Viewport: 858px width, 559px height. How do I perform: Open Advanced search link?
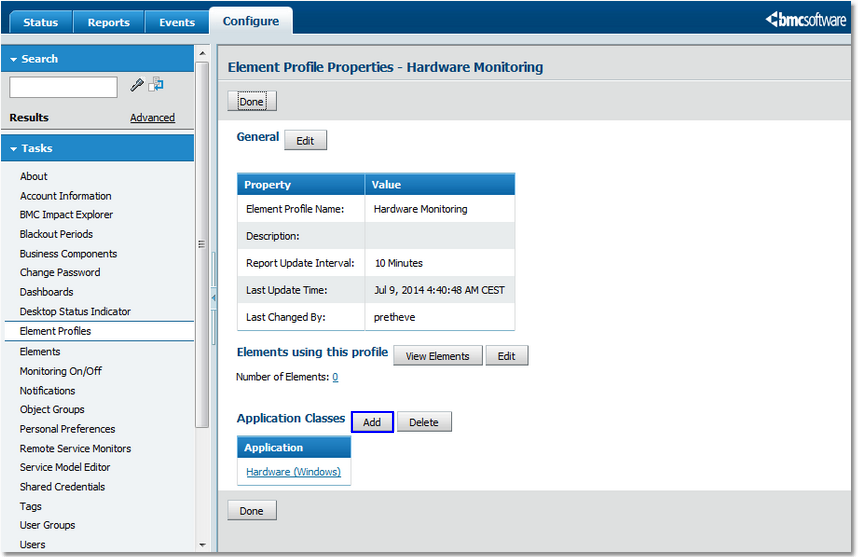pos(152,118)
